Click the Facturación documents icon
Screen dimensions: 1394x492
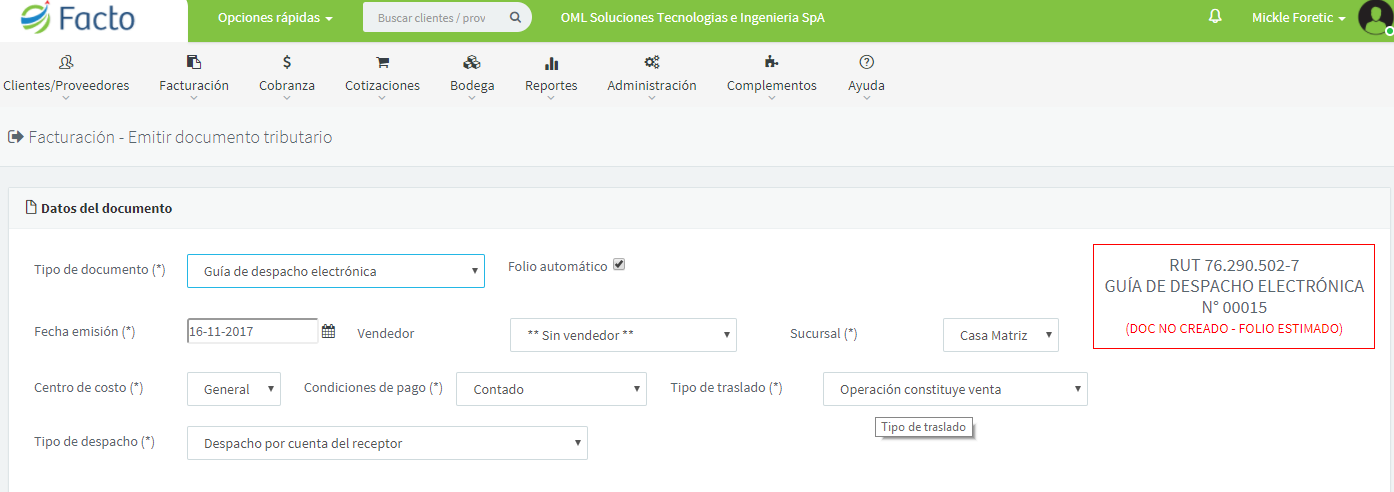(194, 62)
